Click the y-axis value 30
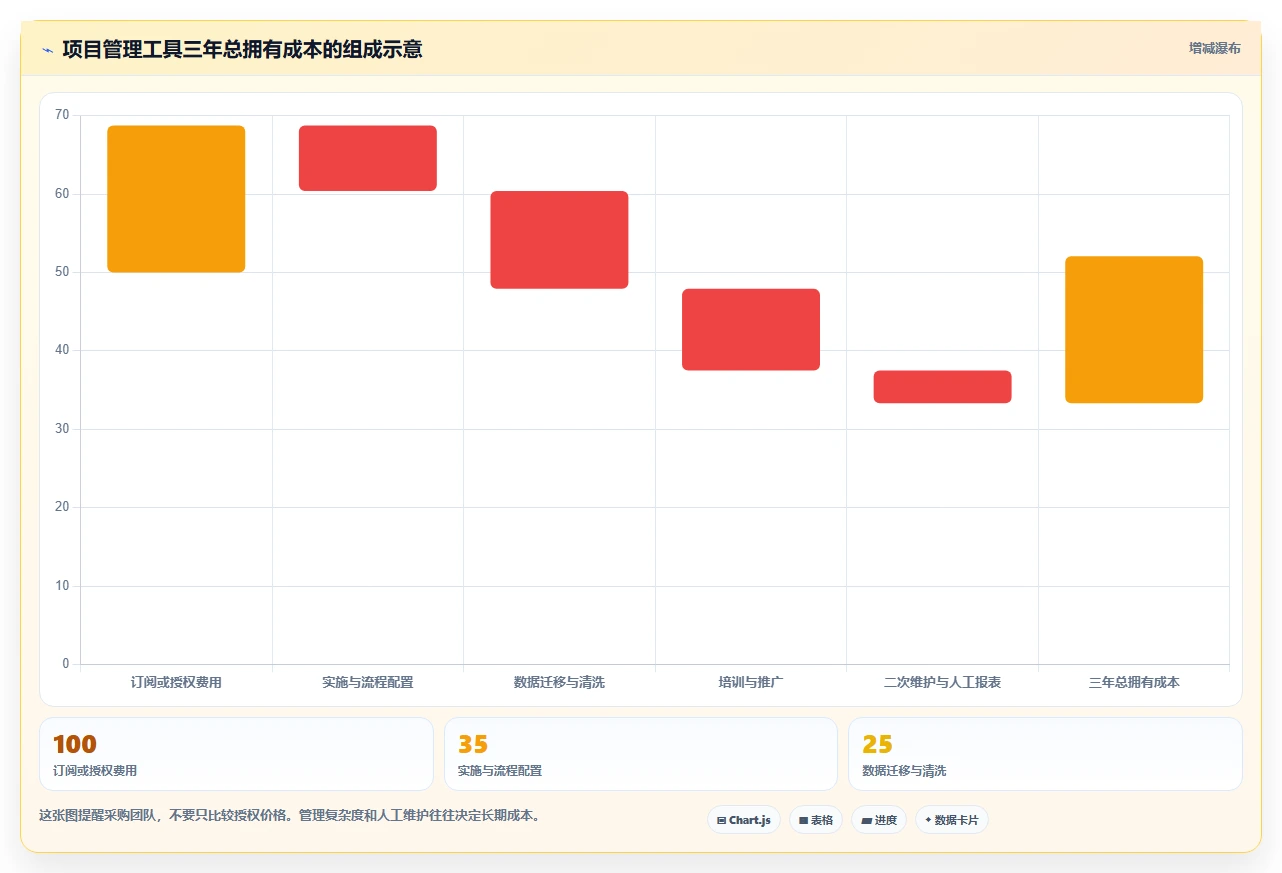Viewport: 1282px width, 873px height. [62, 429]
